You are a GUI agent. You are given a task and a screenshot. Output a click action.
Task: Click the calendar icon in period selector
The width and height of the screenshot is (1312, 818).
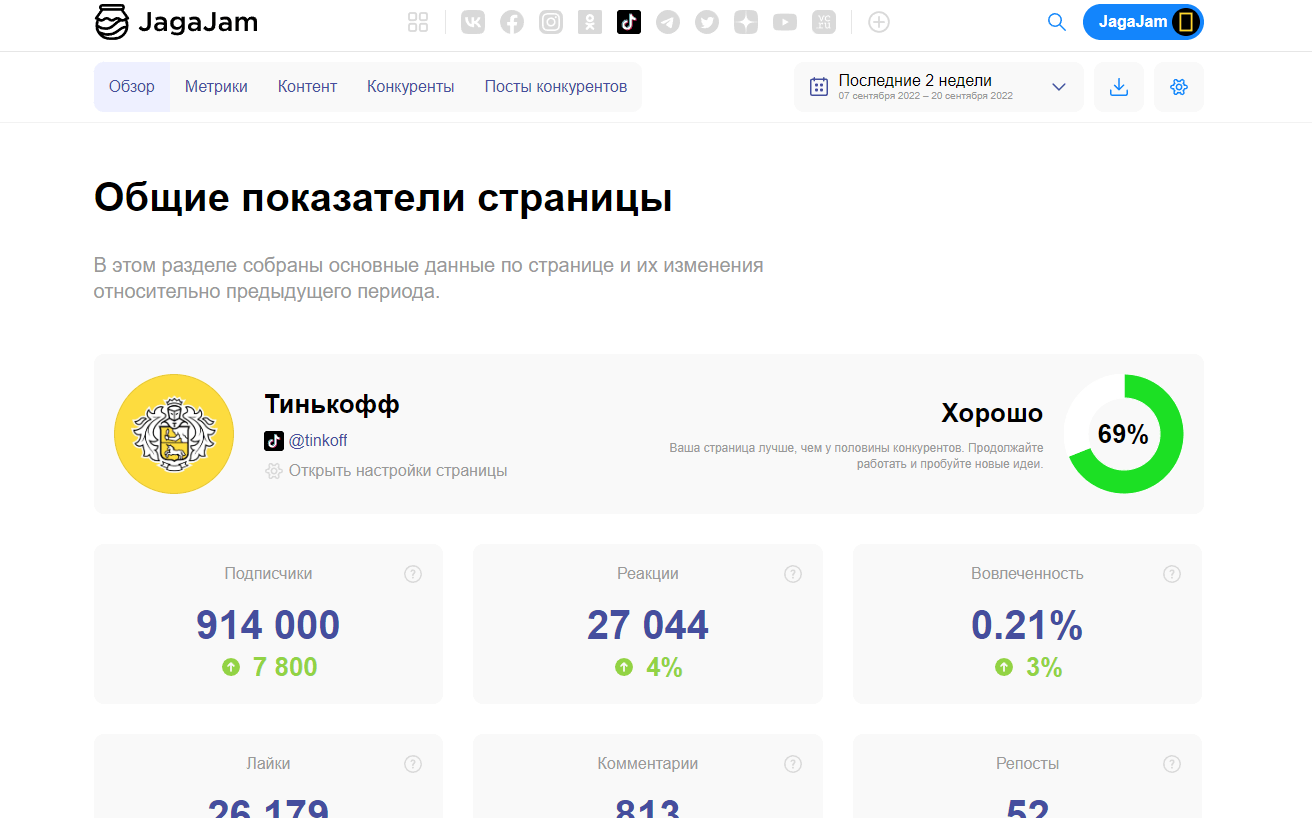point(819,87)
